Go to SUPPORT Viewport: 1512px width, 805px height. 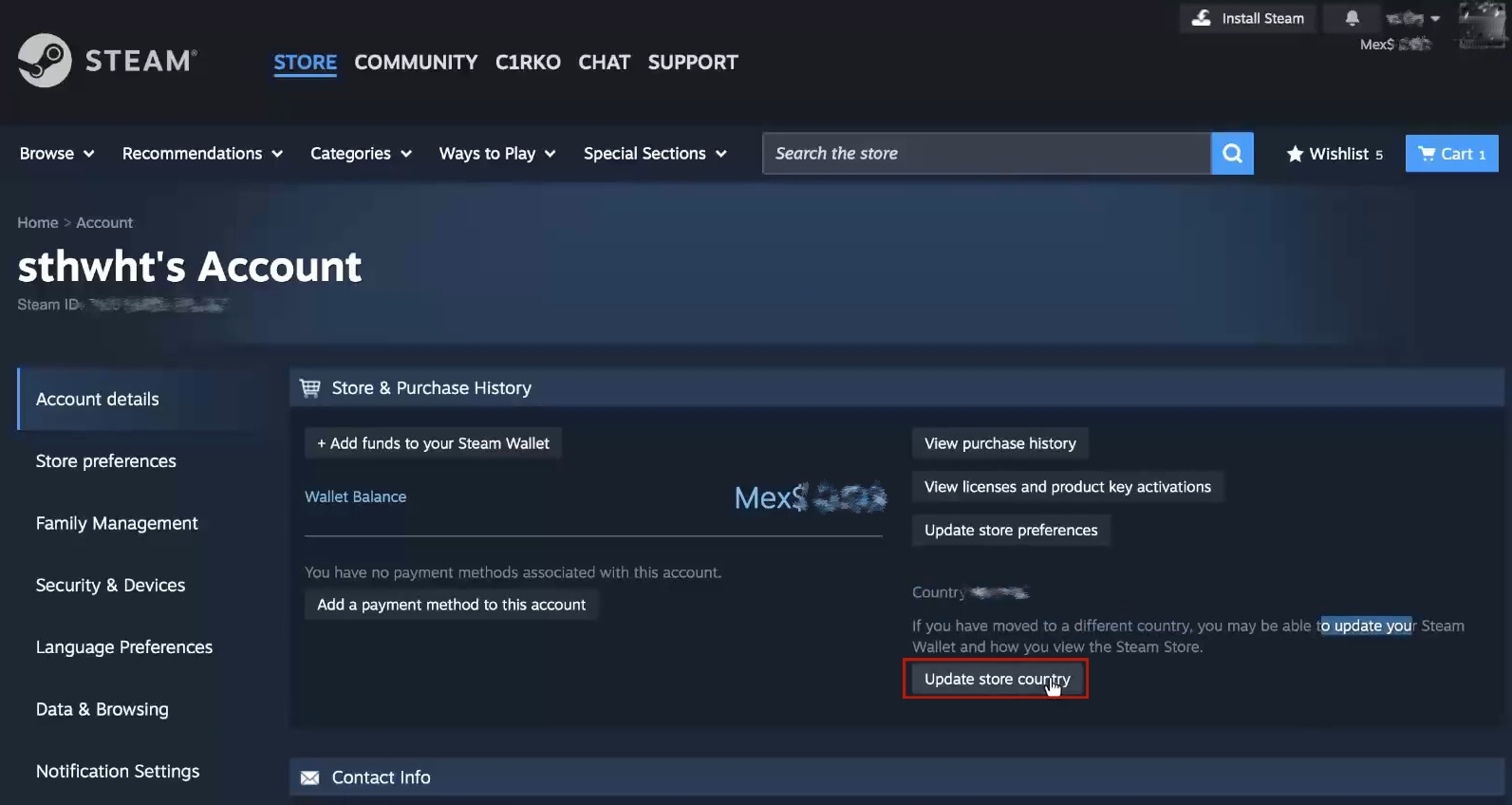coord(693,63)
